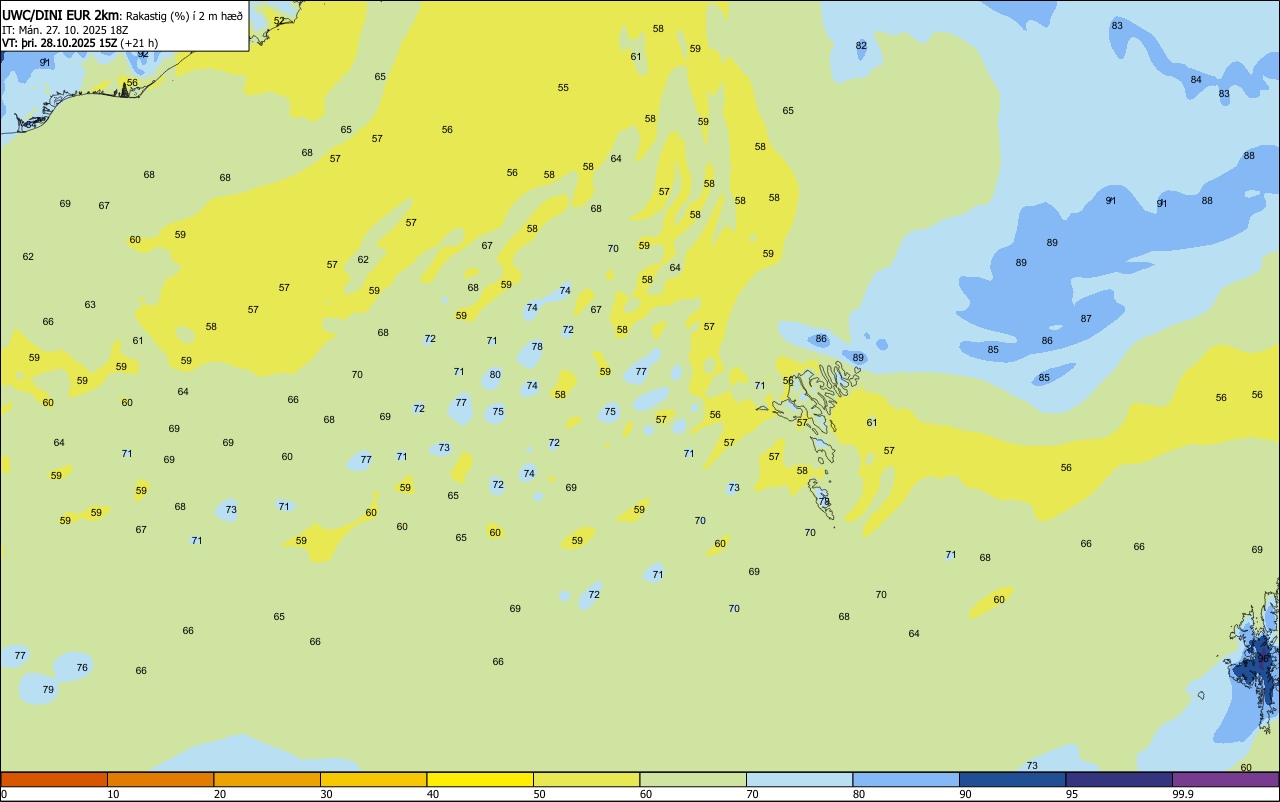
Task: Click the '50' legend tick label
Action: click(x=540, y=794)
